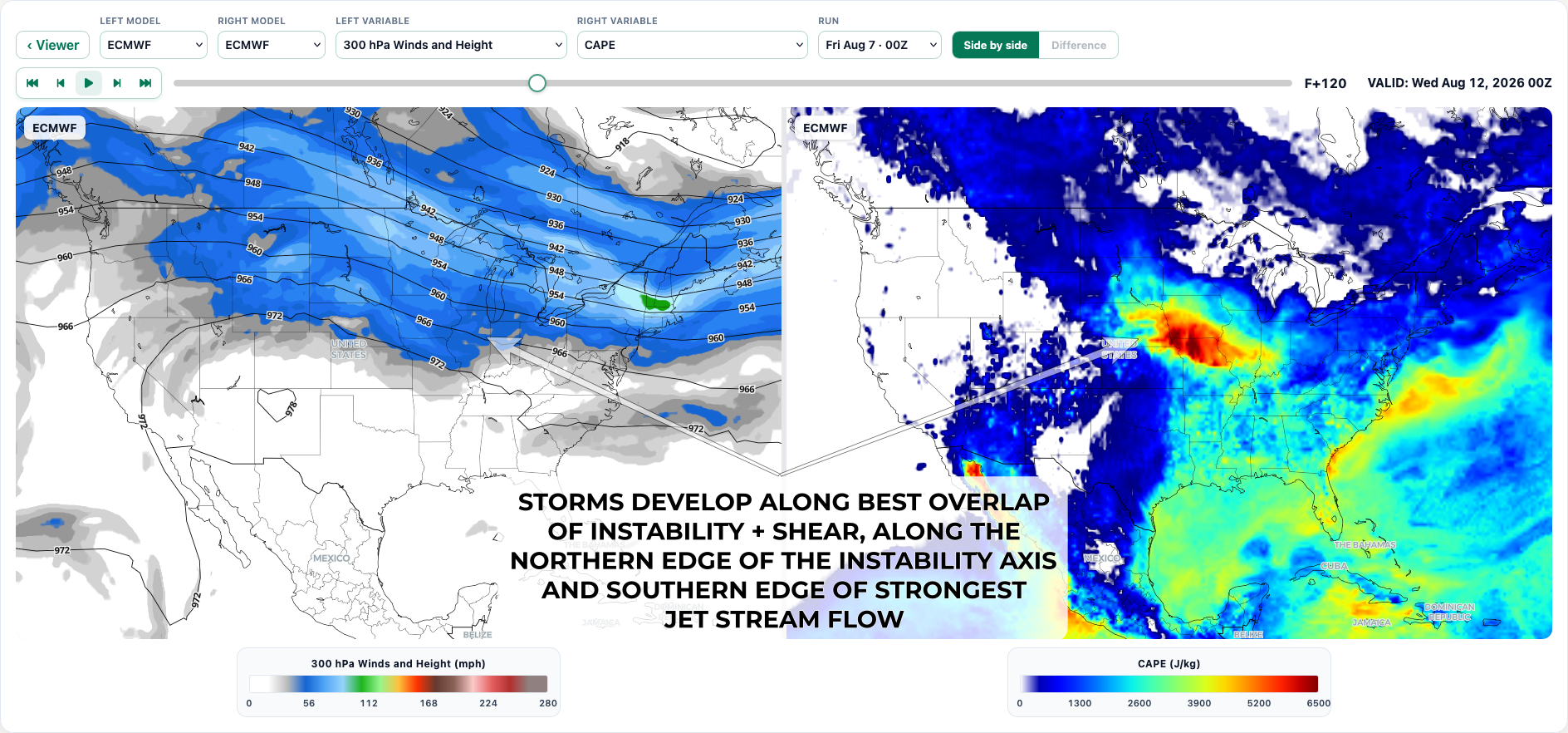Select Side by side view mode

tap(996, 45)
